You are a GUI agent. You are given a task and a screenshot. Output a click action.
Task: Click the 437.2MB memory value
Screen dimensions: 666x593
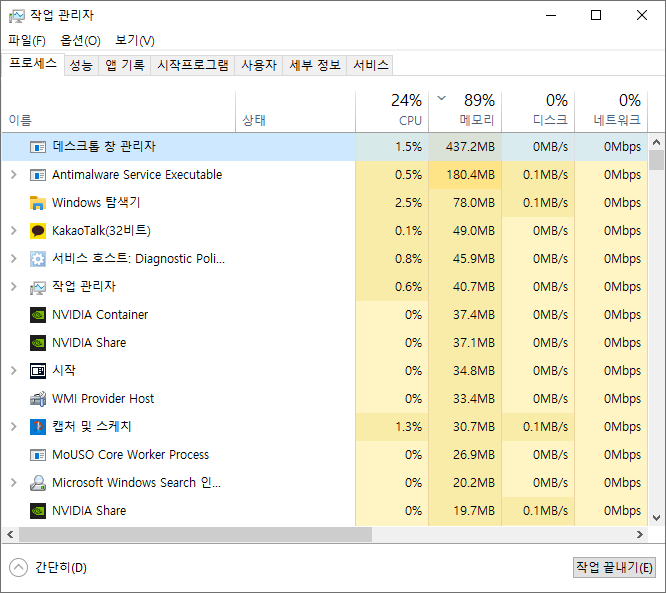coord(470,147)
